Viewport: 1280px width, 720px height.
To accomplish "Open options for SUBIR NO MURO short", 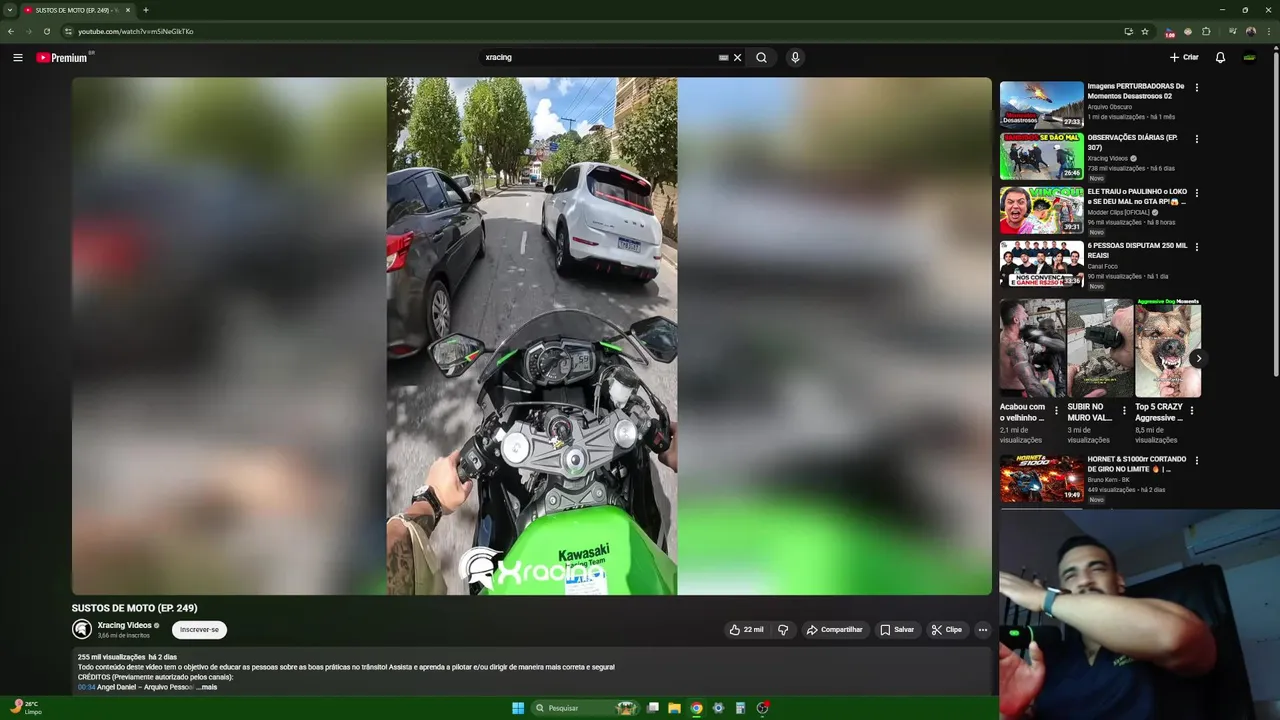I will tap(1124, 410).
